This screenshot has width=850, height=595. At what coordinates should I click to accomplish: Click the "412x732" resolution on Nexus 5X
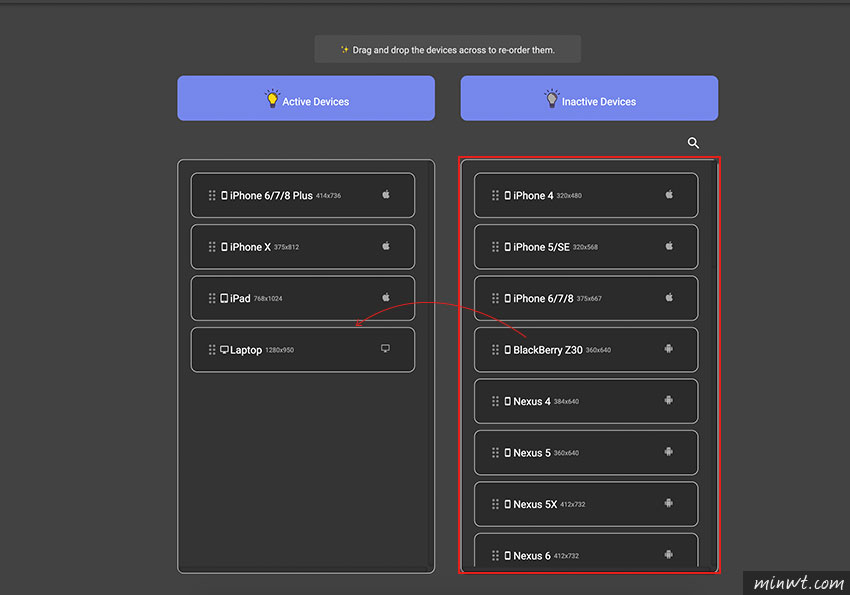(573, 505)
